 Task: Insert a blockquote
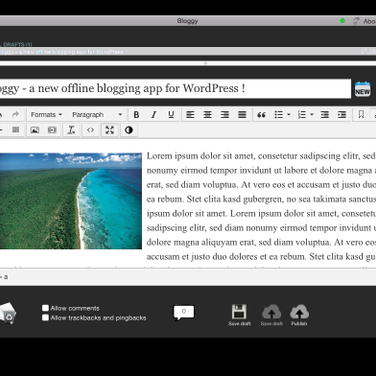point(262,115)
